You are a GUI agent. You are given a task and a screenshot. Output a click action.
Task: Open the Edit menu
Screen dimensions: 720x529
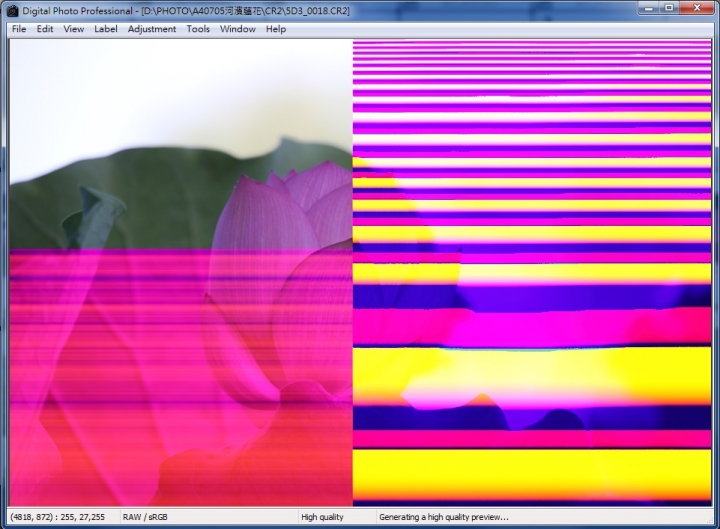point(45,29)
